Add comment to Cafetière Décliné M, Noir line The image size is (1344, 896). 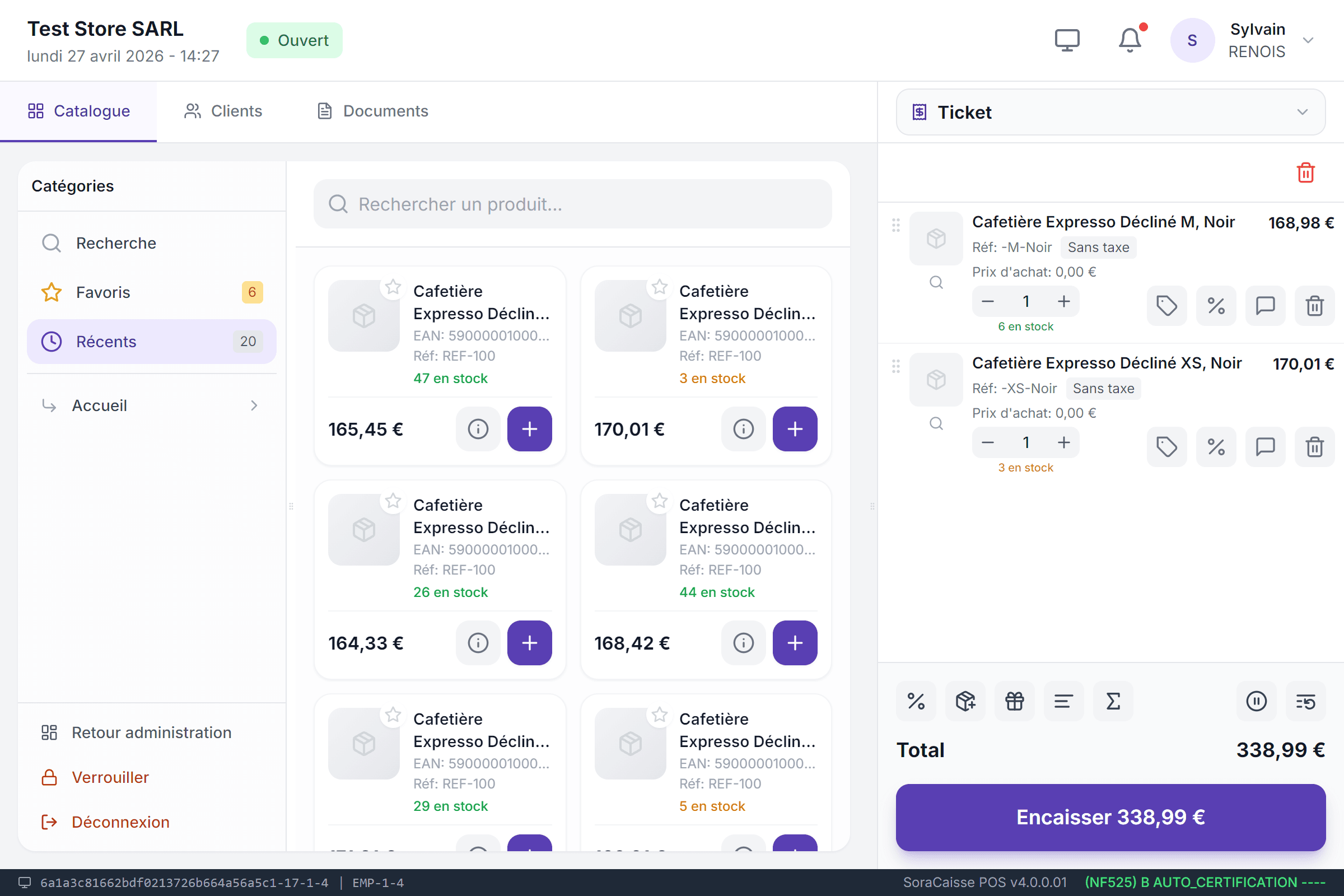[1265, 306]
